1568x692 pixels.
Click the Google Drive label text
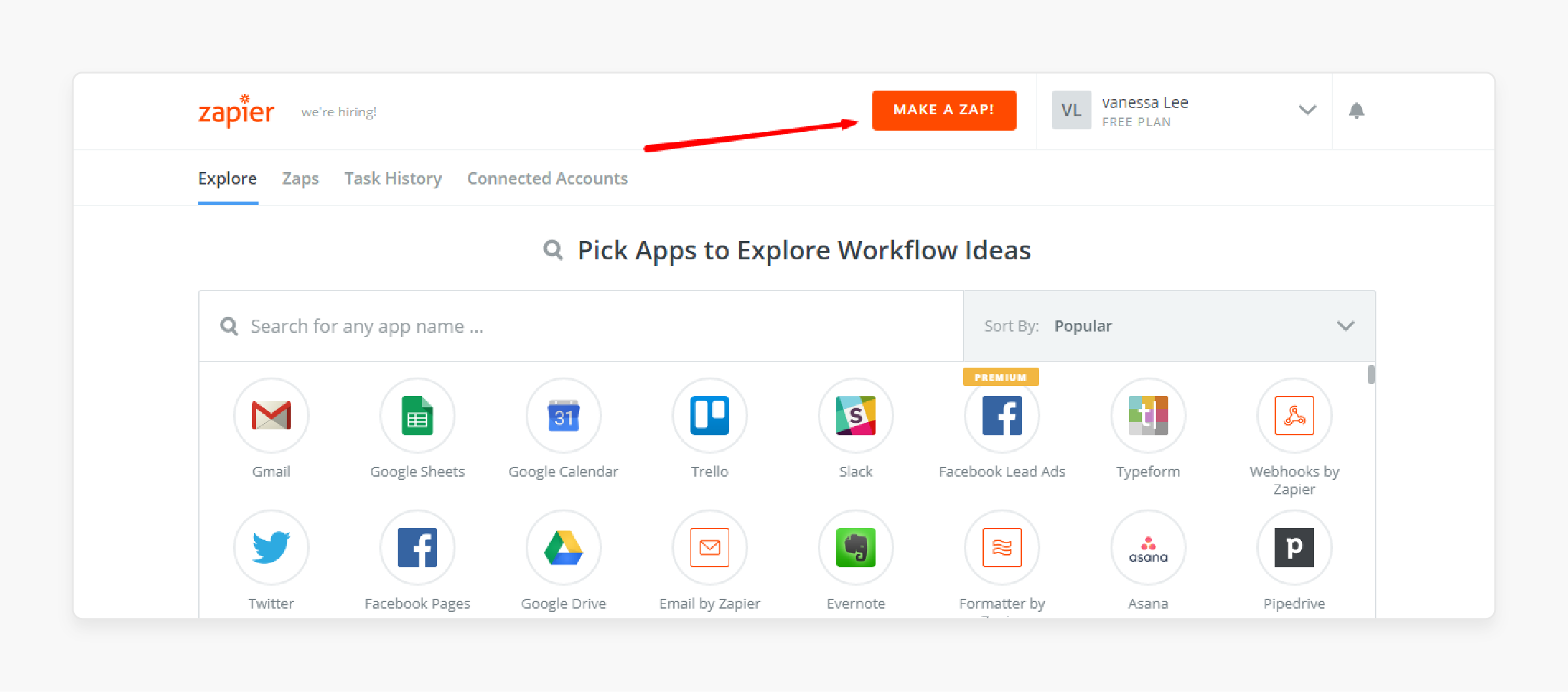(564, 603)
